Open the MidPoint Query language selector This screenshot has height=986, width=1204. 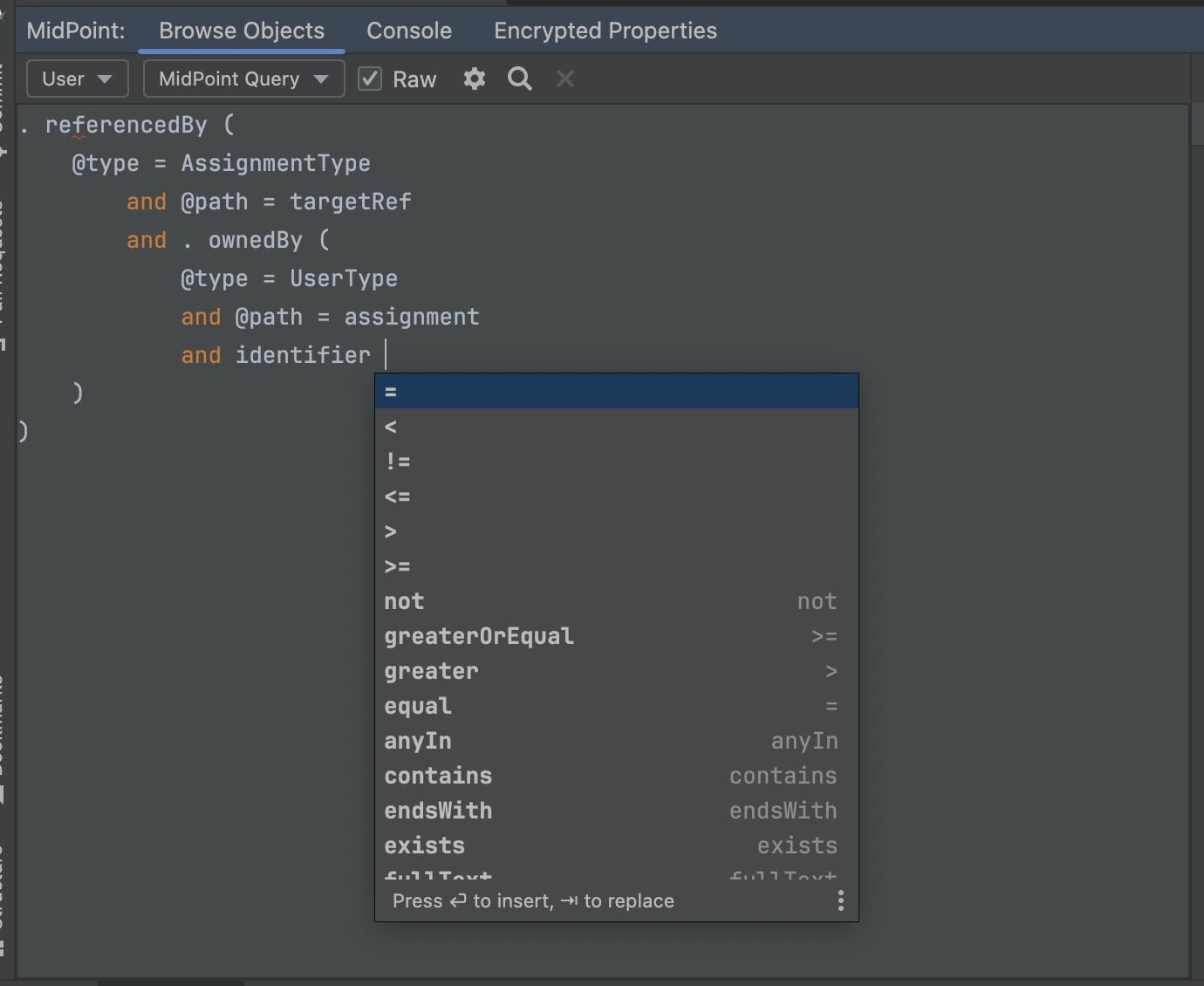pos(243,79)
